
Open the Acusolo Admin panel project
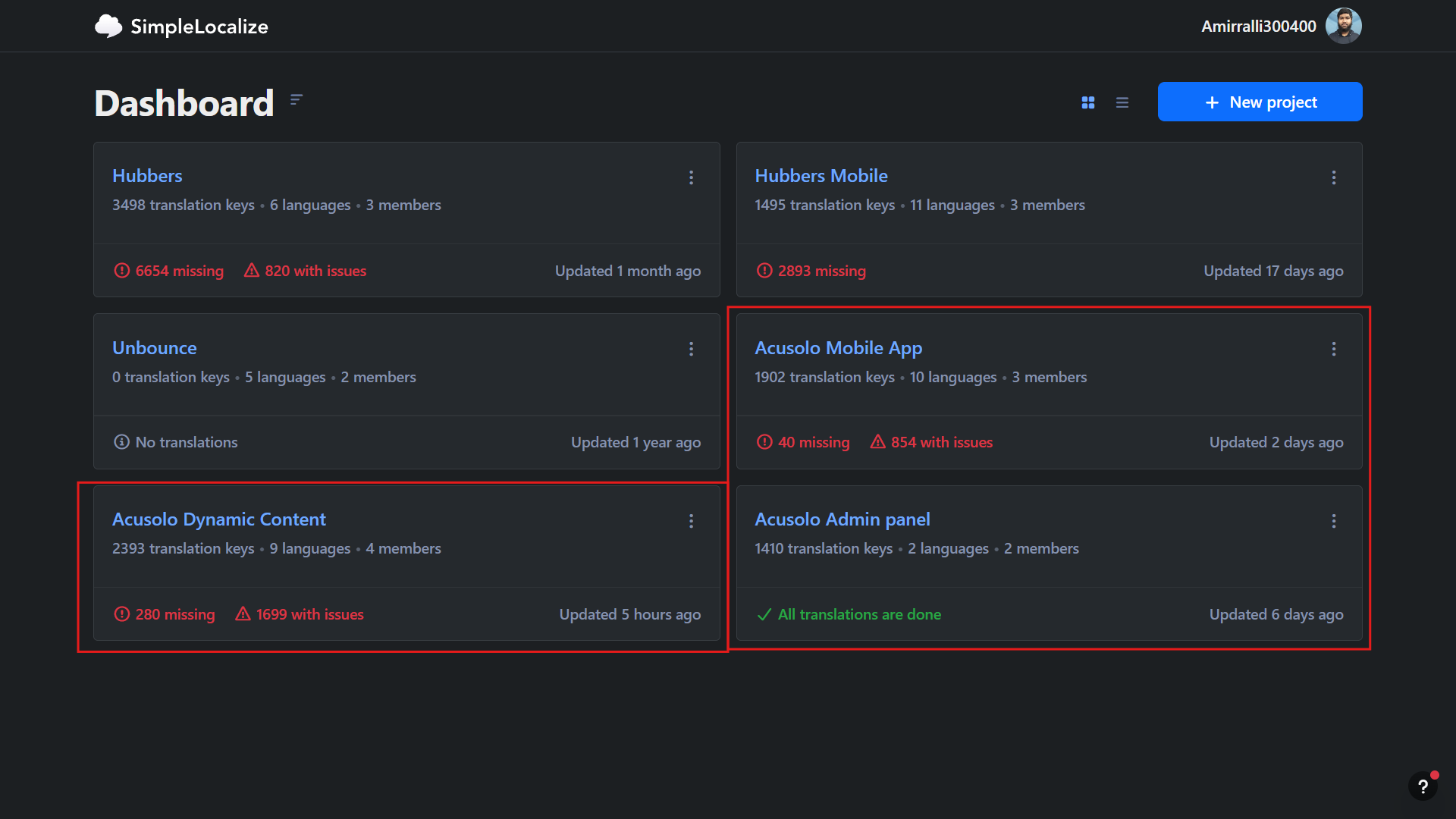click(843, 519)
